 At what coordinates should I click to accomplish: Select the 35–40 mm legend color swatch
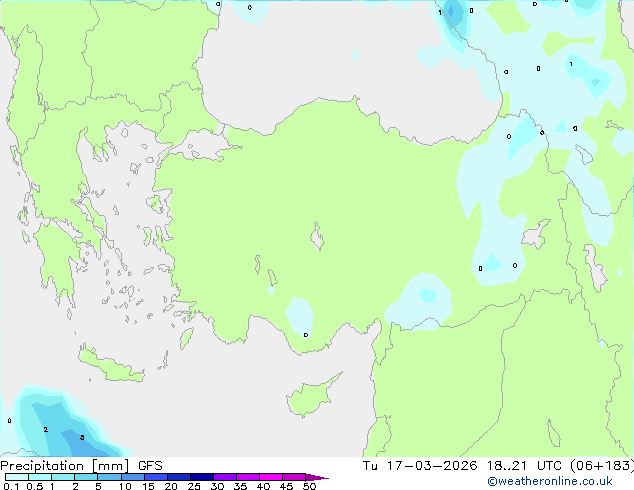248,477
